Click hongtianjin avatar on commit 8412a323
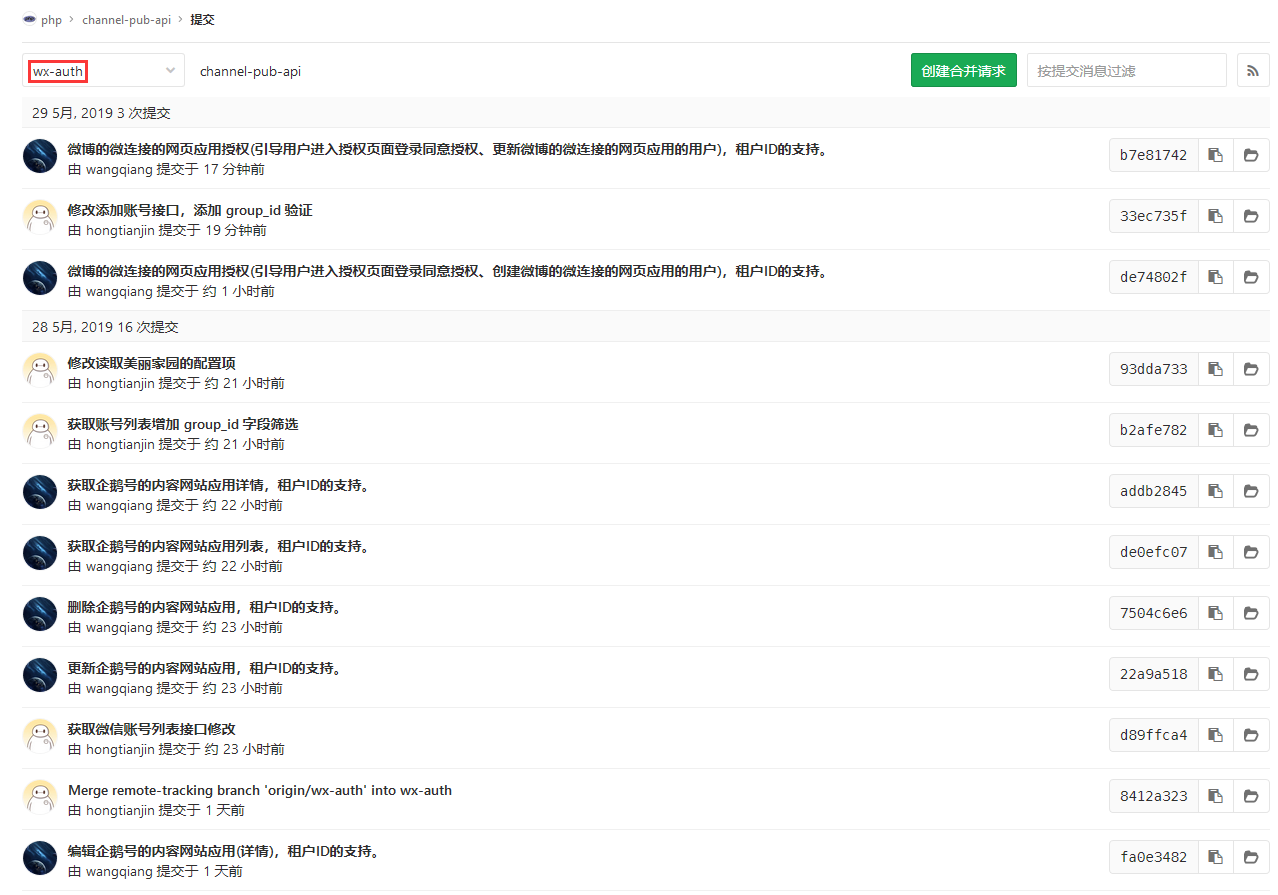The width and height of the screenshot is (1278, 895). click(x=40, y=797)
